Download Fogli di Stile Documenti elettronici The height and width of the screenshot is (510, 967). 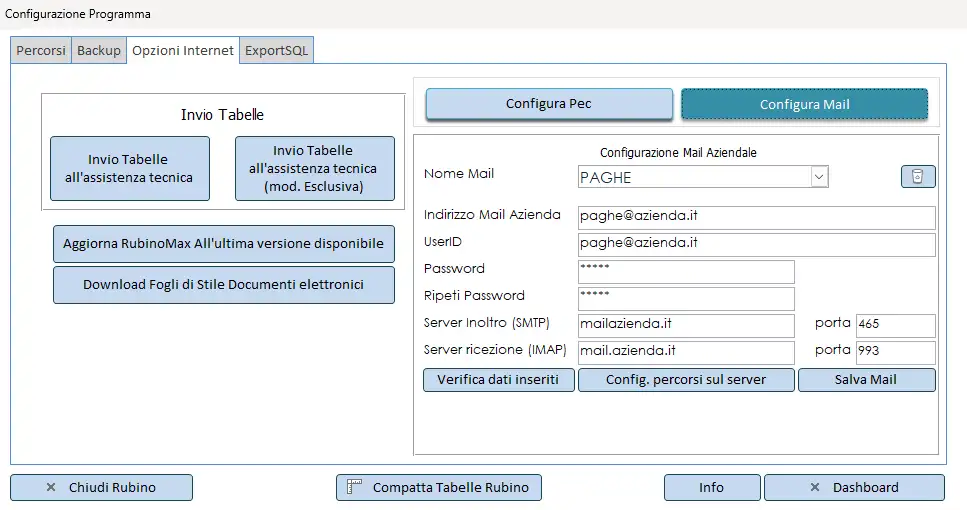tap(223, 285)
